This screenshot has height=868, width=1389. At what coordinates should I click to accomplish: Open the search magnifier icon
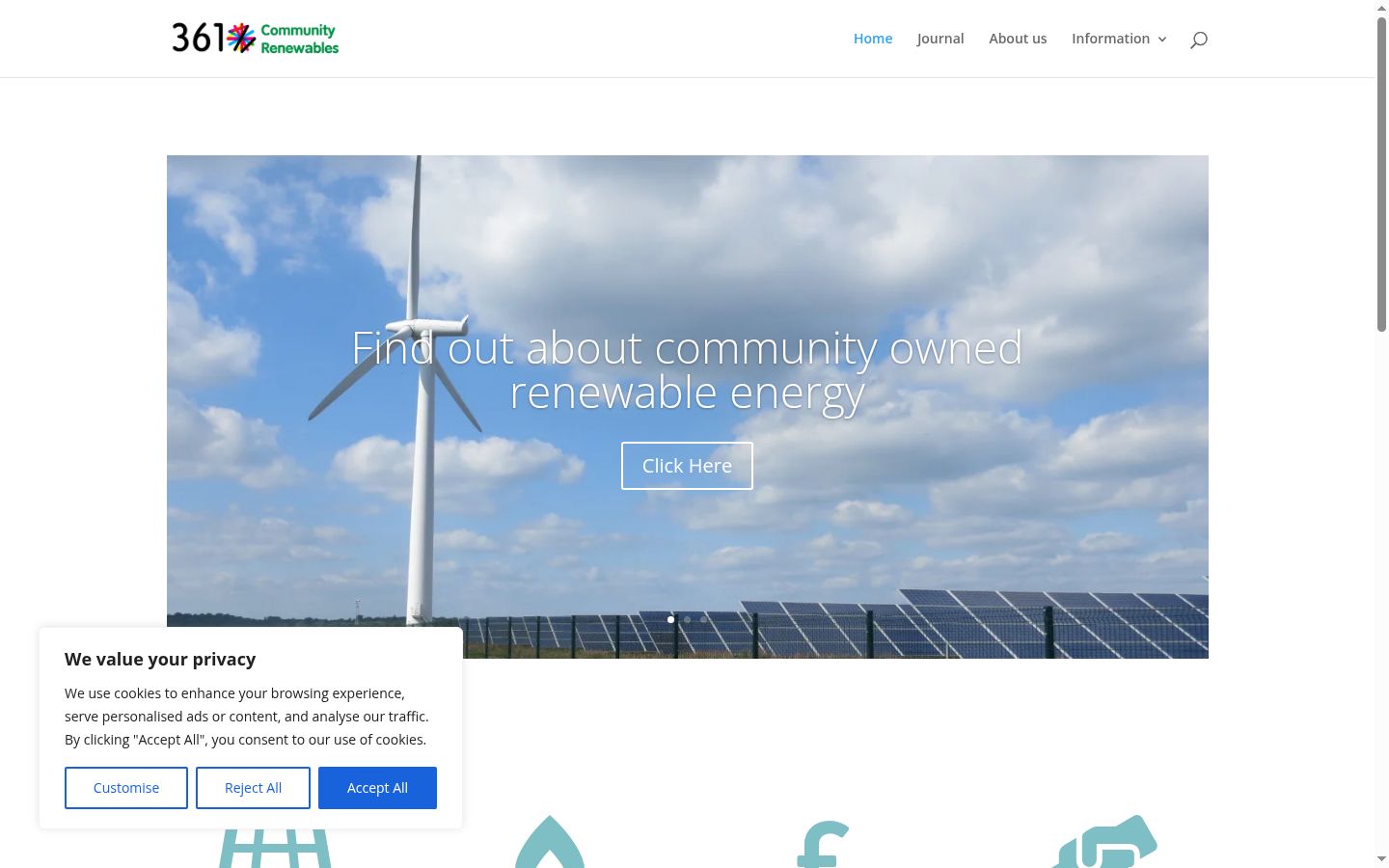pos(1199,40)
